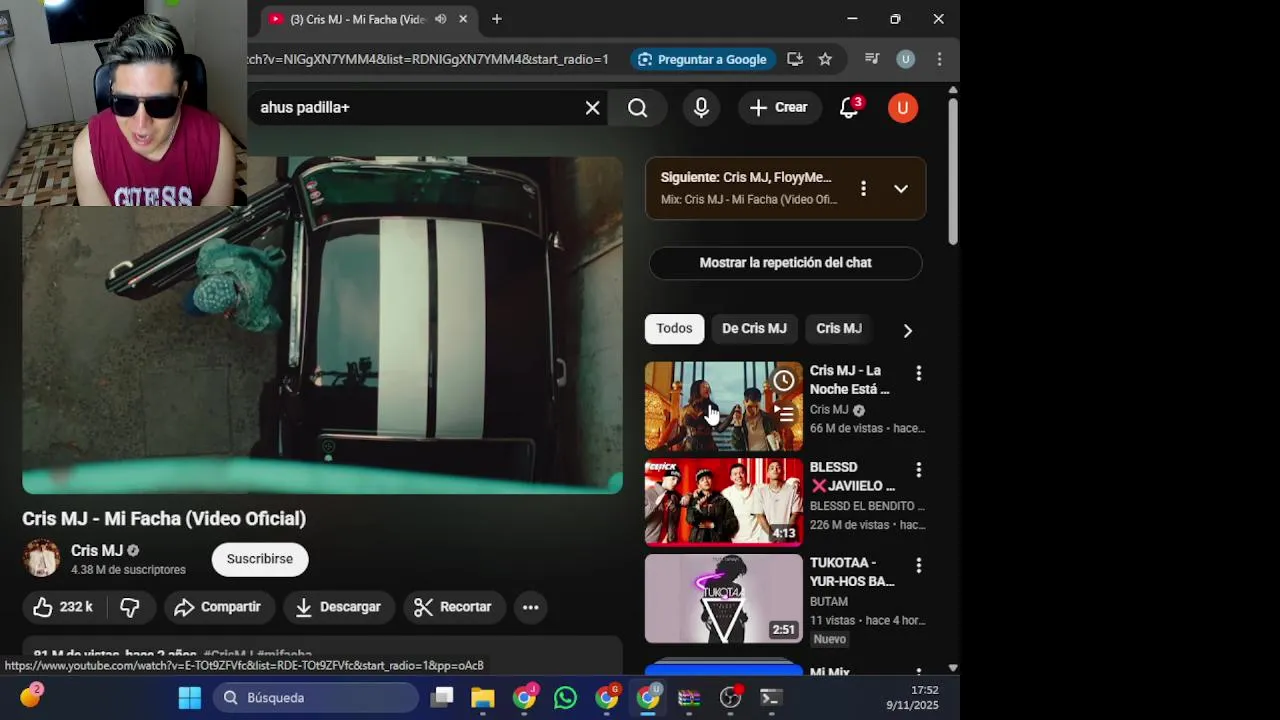1280x720 pixels.
Task: Open File Explorer from taskbar
Action: [x=483, y=698]
